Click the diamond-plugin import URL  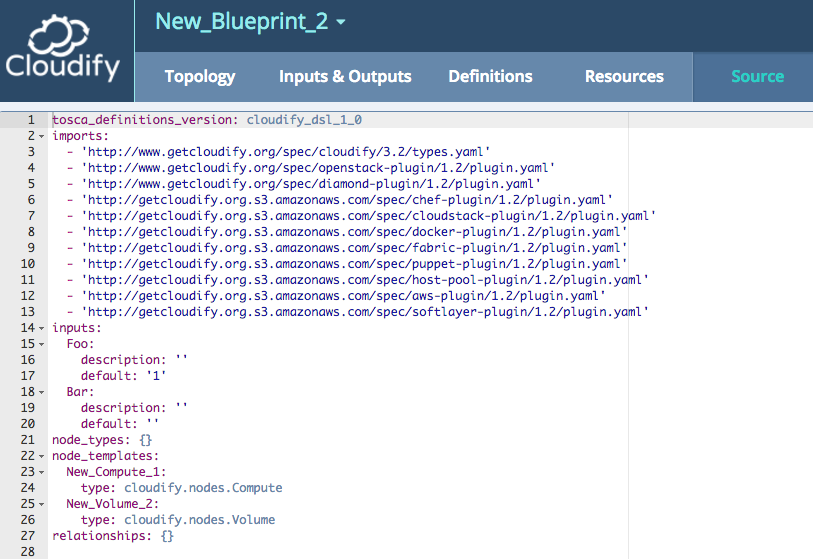click(311, 184)
